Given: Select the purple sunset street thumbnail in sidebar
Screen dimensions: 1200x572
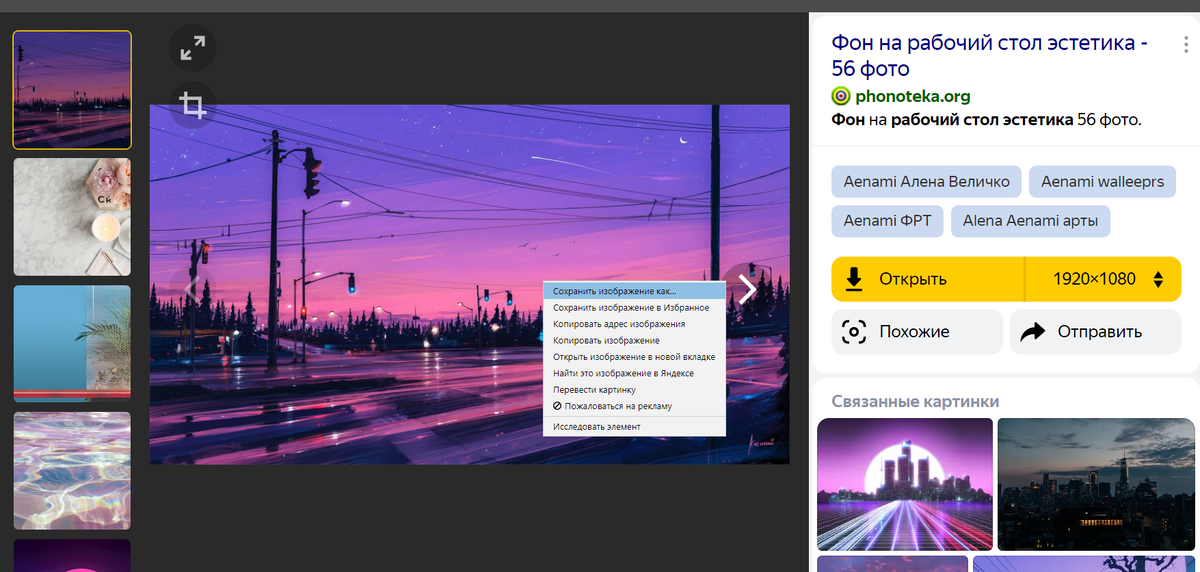Looking at the screenshot, I should pos(72,90).
